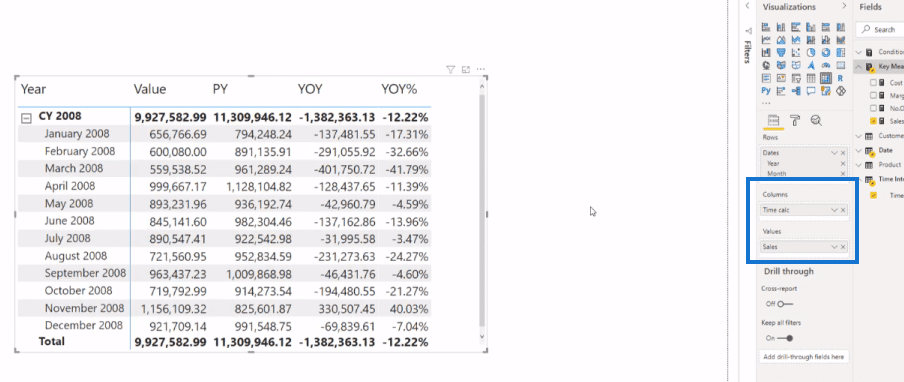The width and height of the screenshot is (904, 382).
Task: Choose the Python visual icon
Action: [766, 90]
